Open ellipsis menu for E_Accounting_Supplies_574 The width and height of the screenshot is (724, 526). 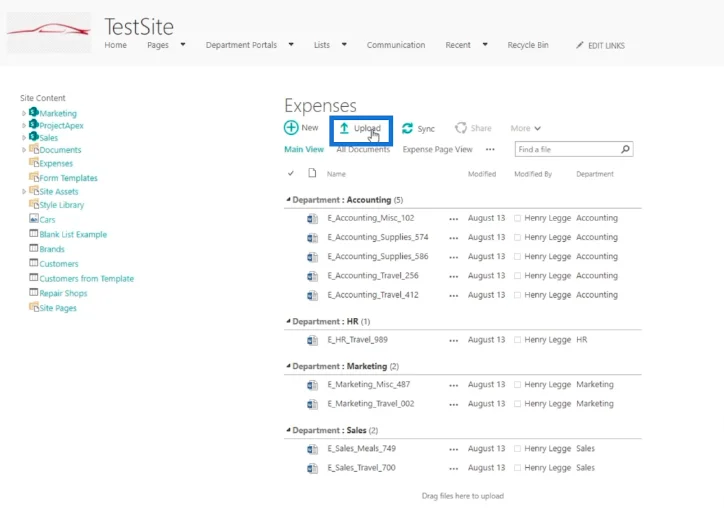[453, 238]
